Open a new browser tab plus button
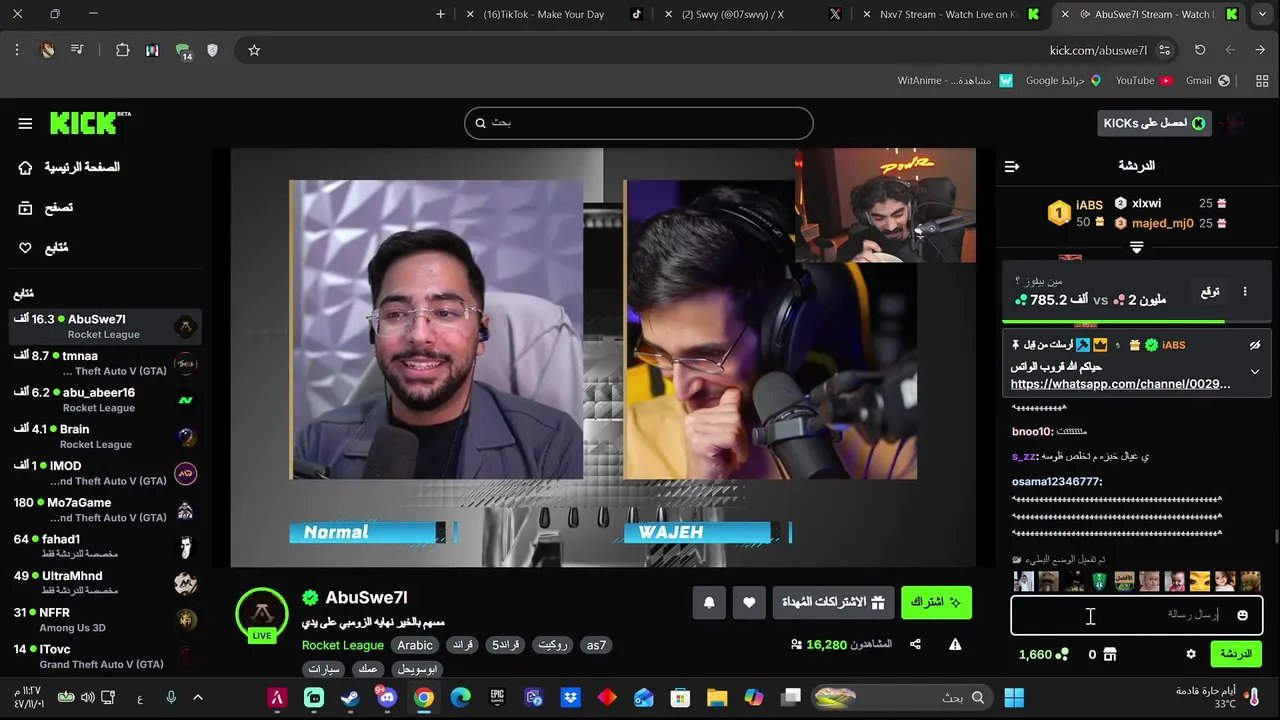Screen dimensions: 1280x720 point(440,14)
